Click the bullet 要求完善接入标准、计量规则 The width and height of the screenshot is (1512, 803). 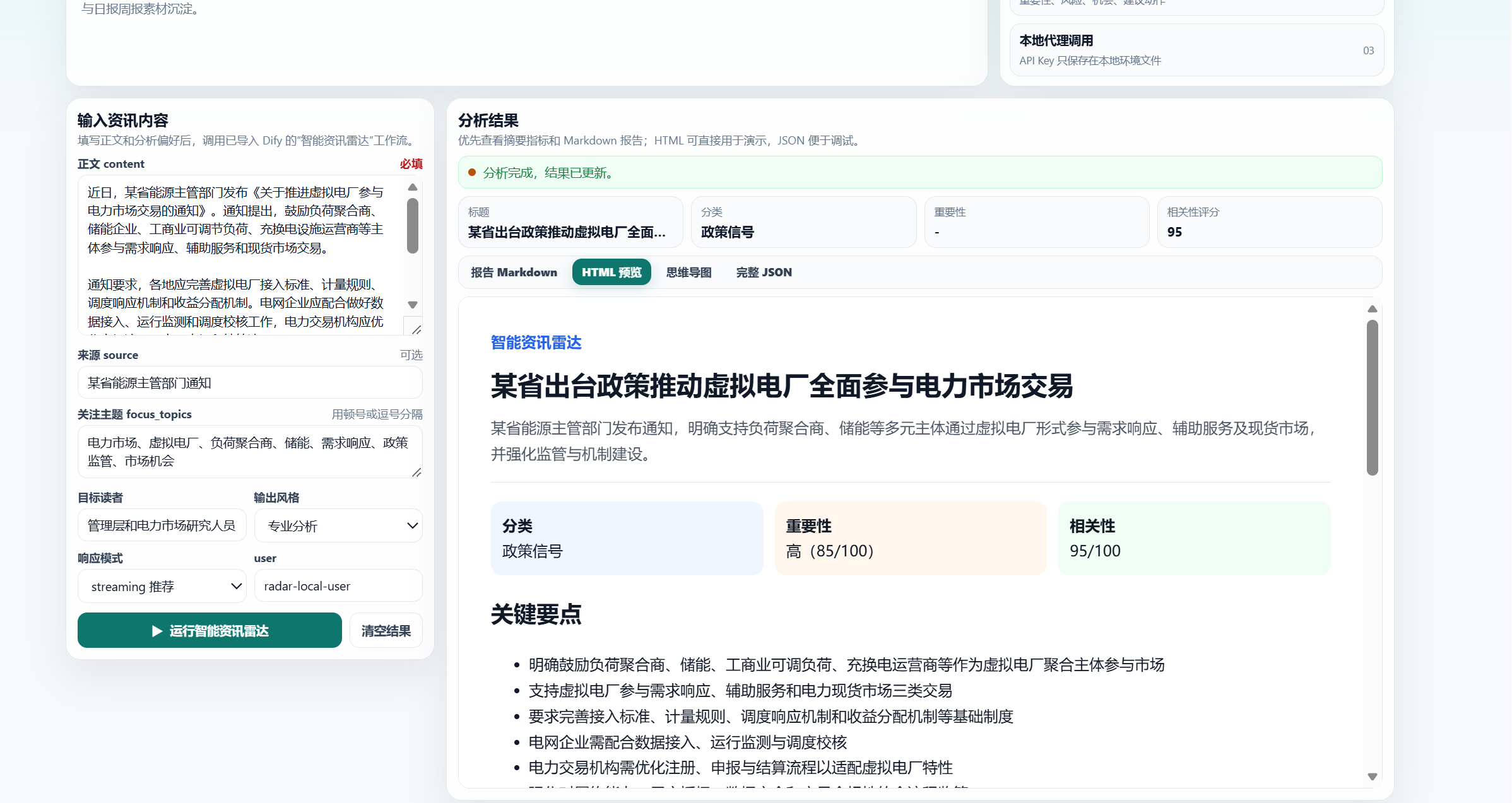(x=771, y=717)
